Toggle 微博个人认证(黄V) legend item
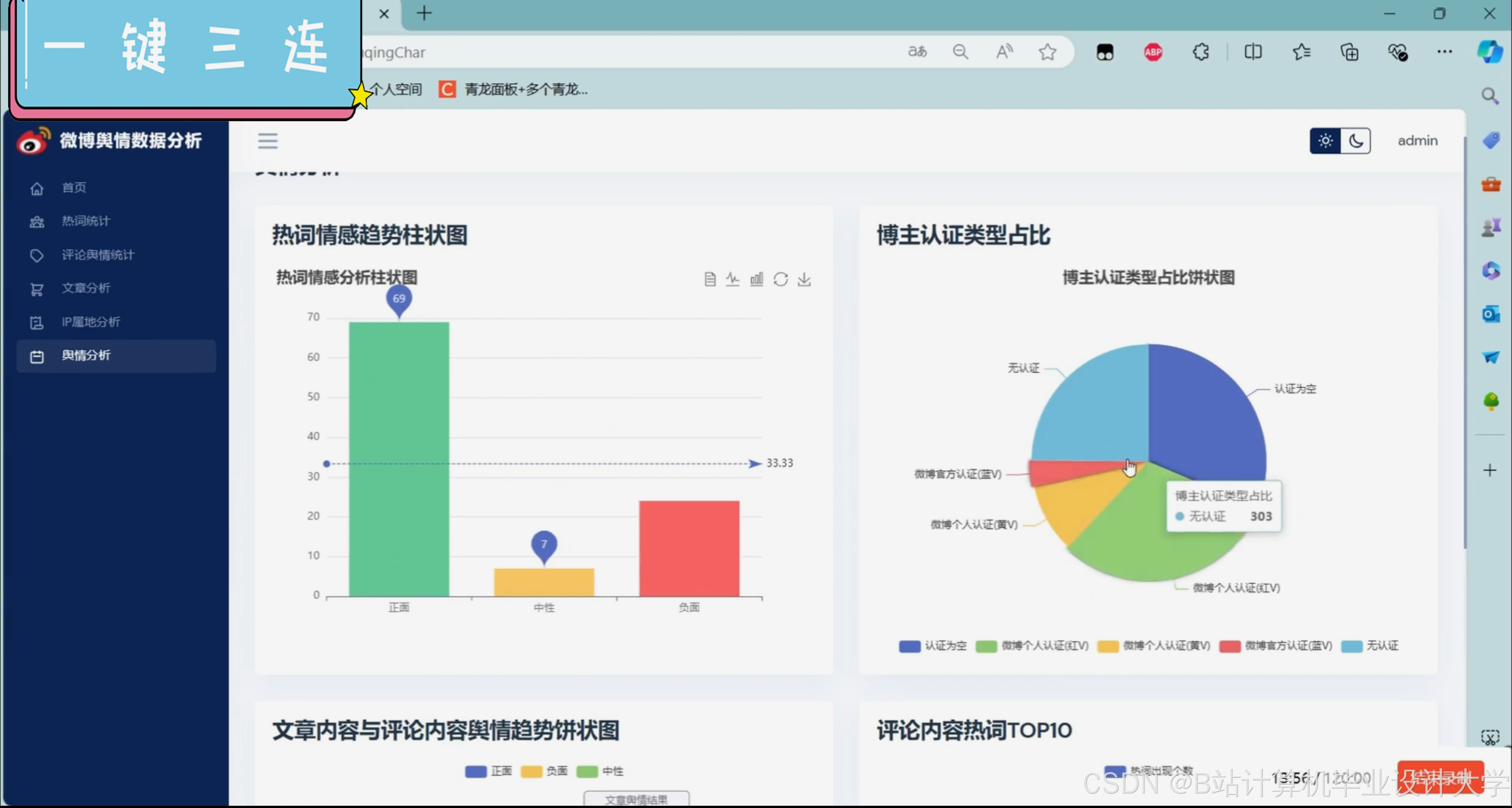Image resolution: width=1512 pixels, height=808 pixels. click(1154, 646)
